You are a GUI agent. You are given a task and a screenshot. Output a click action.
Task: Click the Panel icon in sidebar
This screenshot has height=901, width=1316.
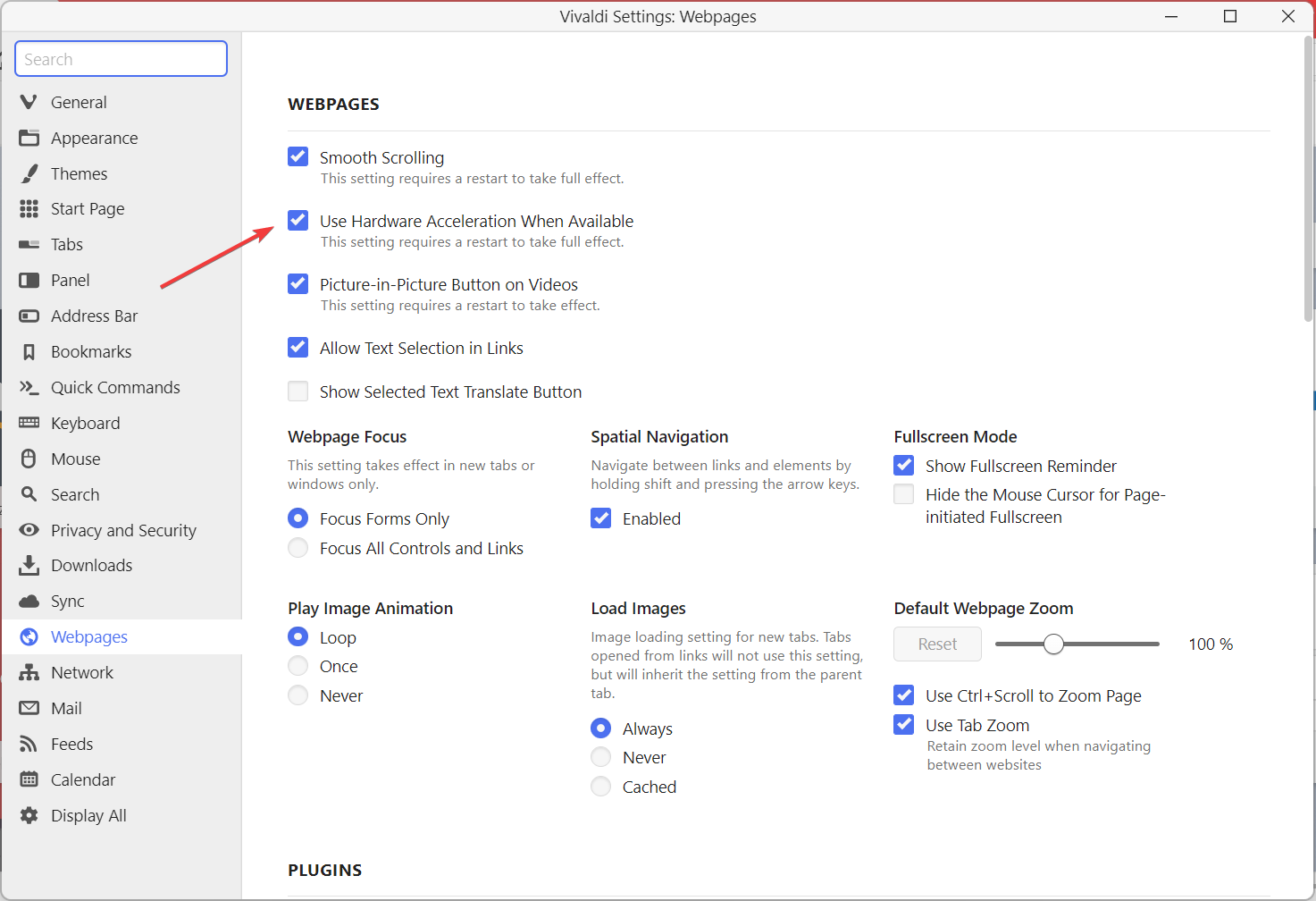[29, 280]
